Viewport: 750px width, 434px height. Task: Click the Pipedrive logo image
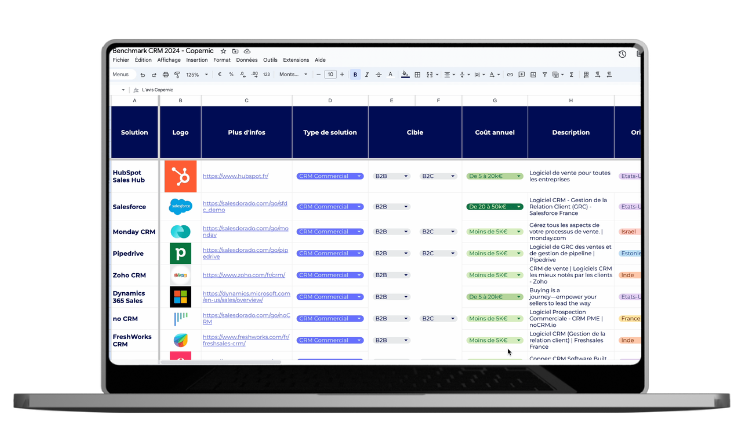[x=180, y=253]
